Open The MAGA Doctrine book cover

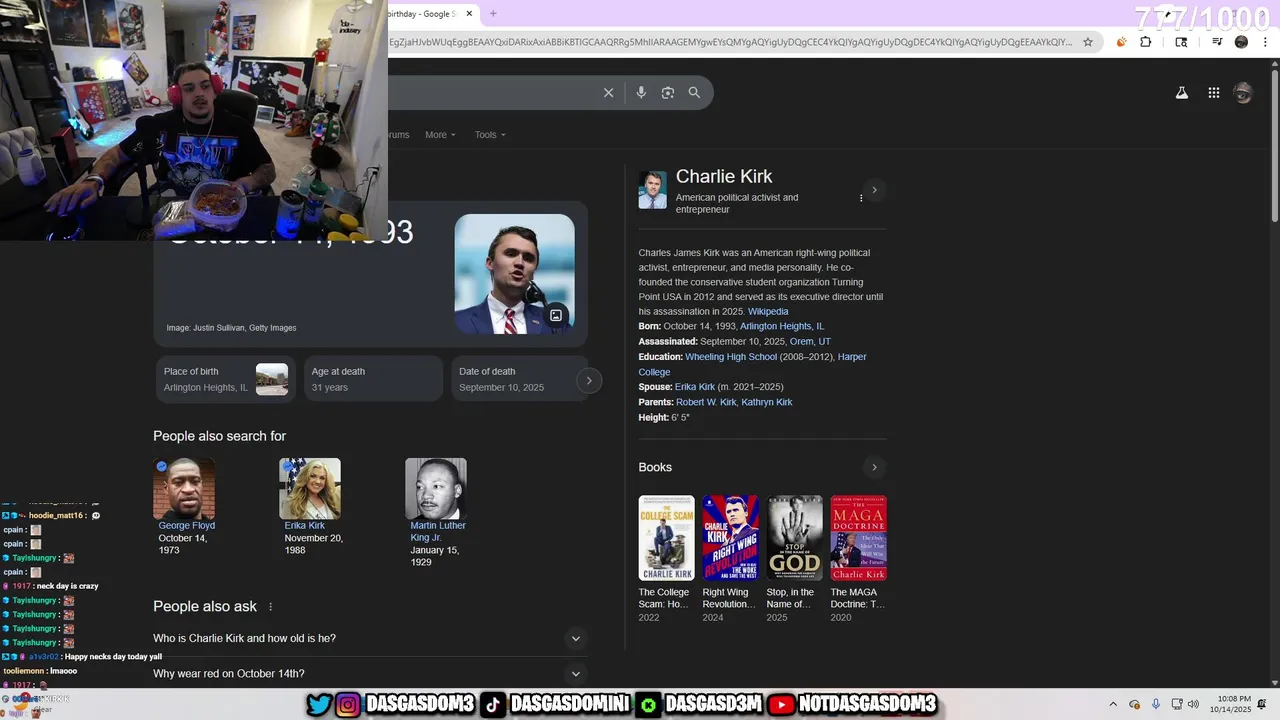(858, 538)
